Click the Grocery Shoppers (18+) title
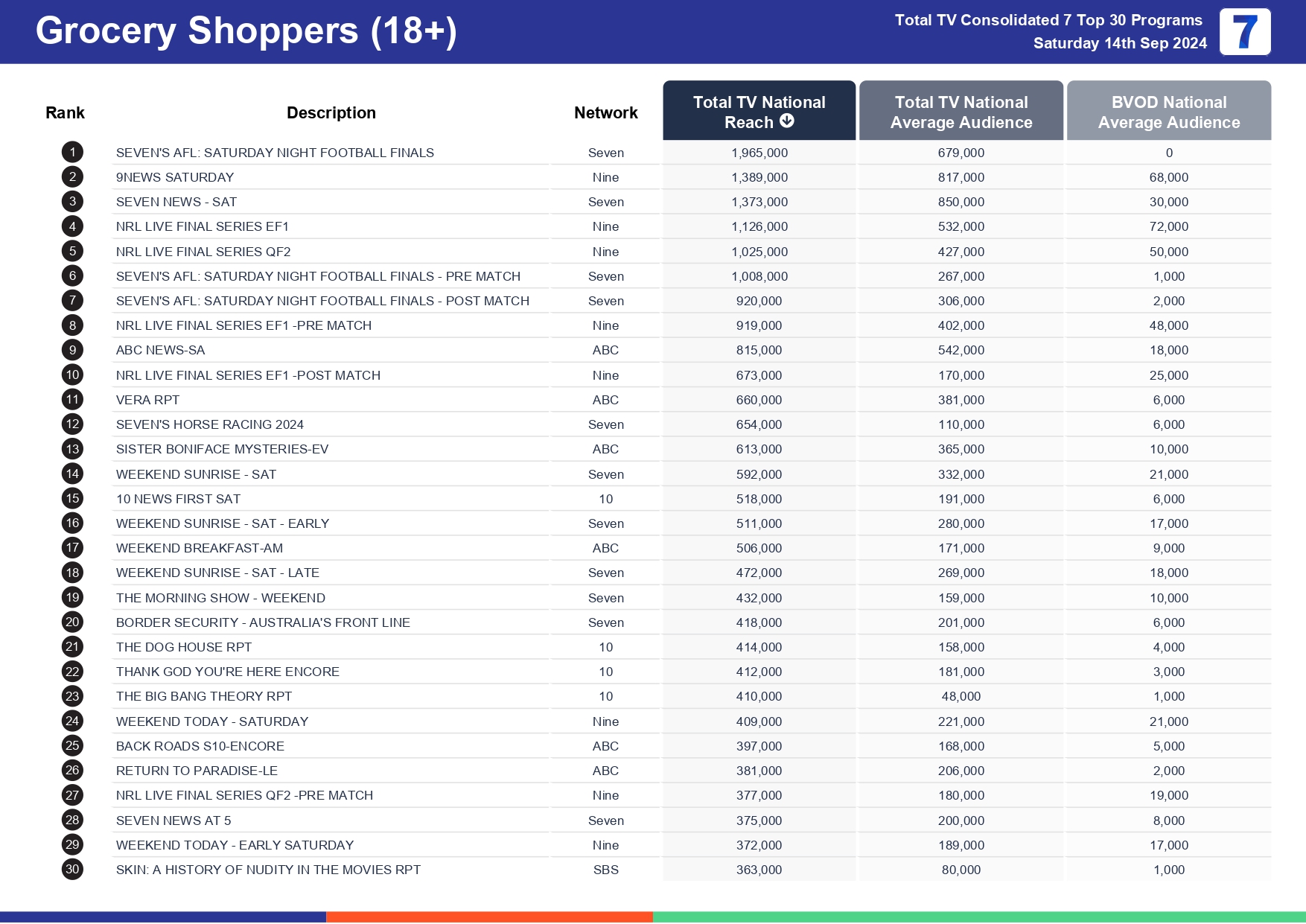Screen dimensions: 1306x924 tap(246, 31)
